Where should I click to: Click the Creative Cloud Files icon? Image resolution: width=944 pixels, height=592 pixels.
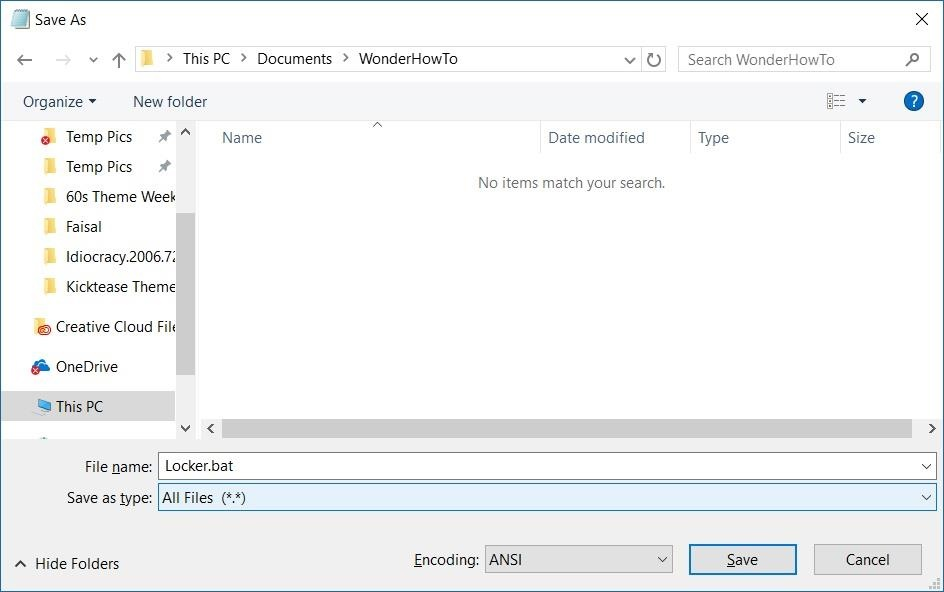coord(42,327)
